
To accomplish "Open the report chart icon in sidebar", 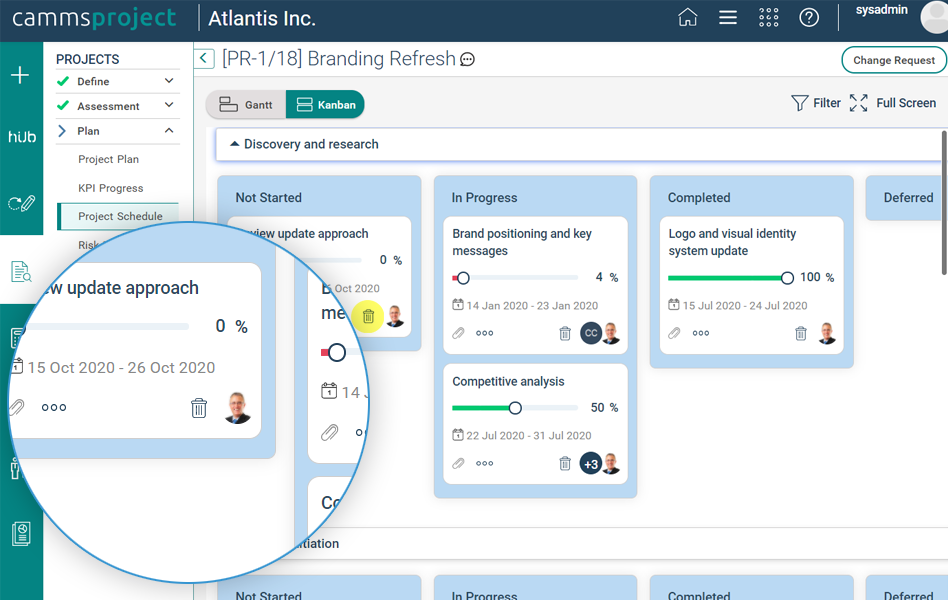I will tap(21, 534).
